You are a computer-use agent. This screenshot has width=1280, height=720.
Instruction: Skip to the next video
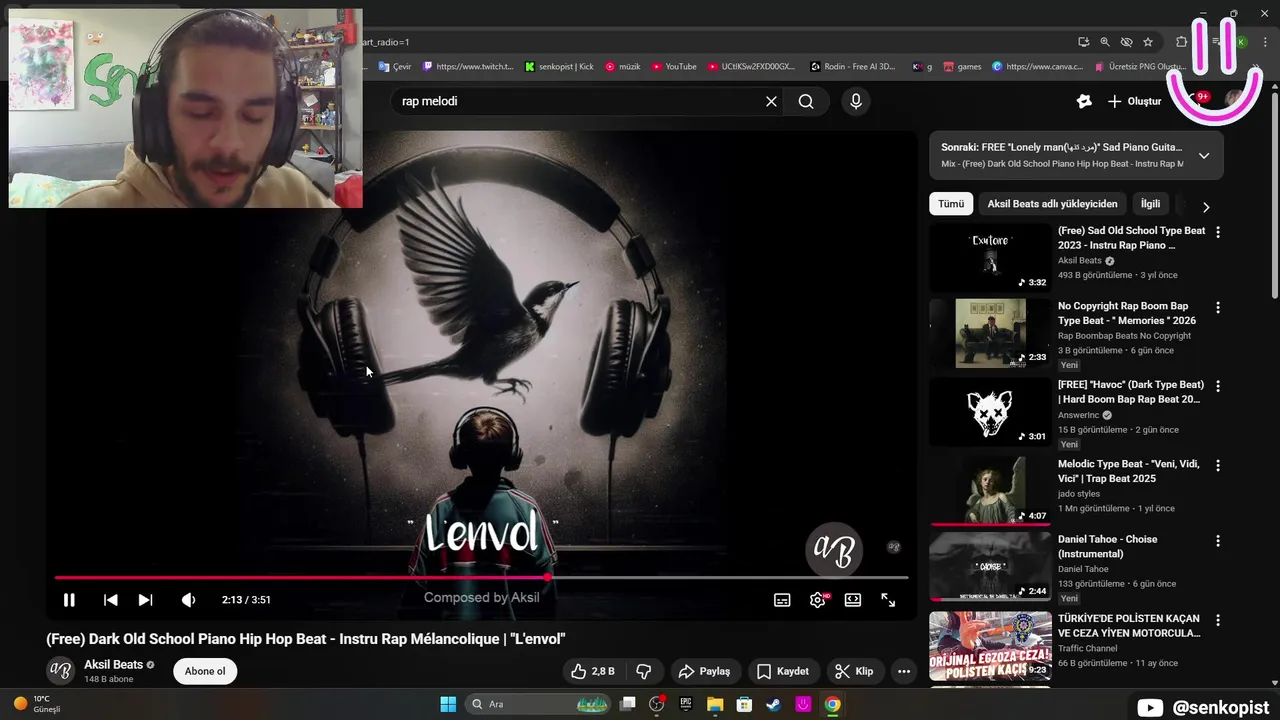[x=146, y=600]
